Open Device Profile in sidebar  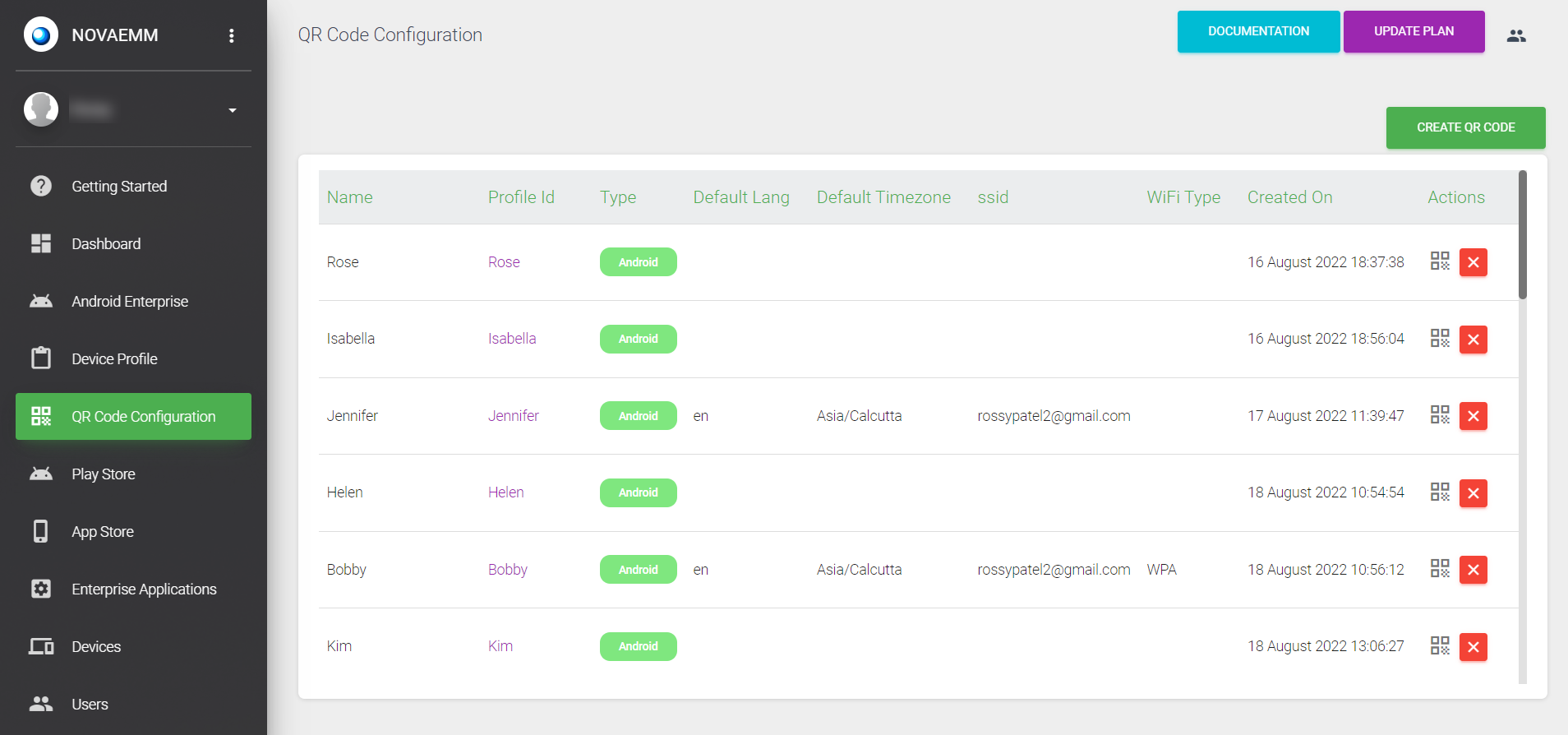pyautogui.click(x=114, y=359)
